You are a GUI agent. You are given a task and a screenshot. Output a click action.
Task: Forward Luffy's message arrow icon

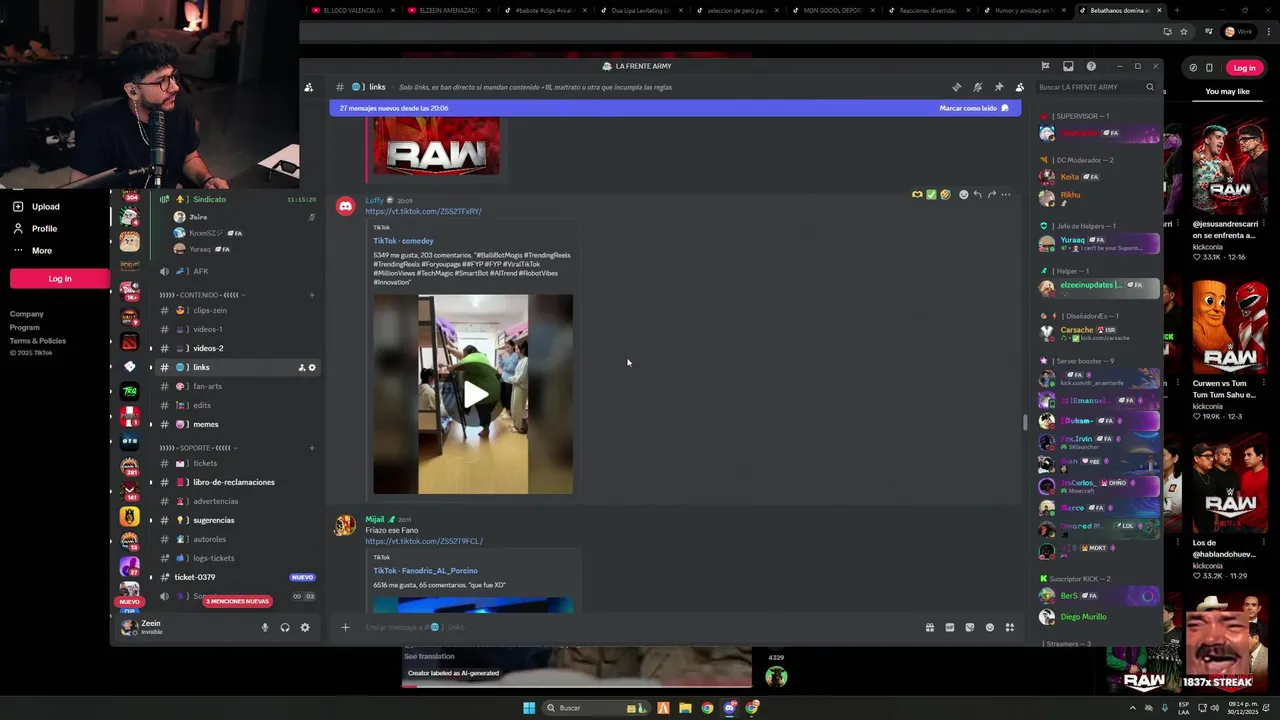pos(991,194)
